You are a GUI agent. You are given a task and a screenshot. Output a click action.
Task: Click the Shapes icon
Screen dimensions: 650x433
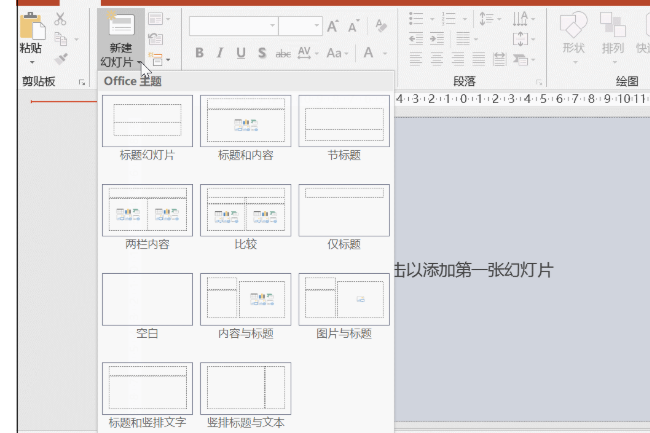coord(573,25)
